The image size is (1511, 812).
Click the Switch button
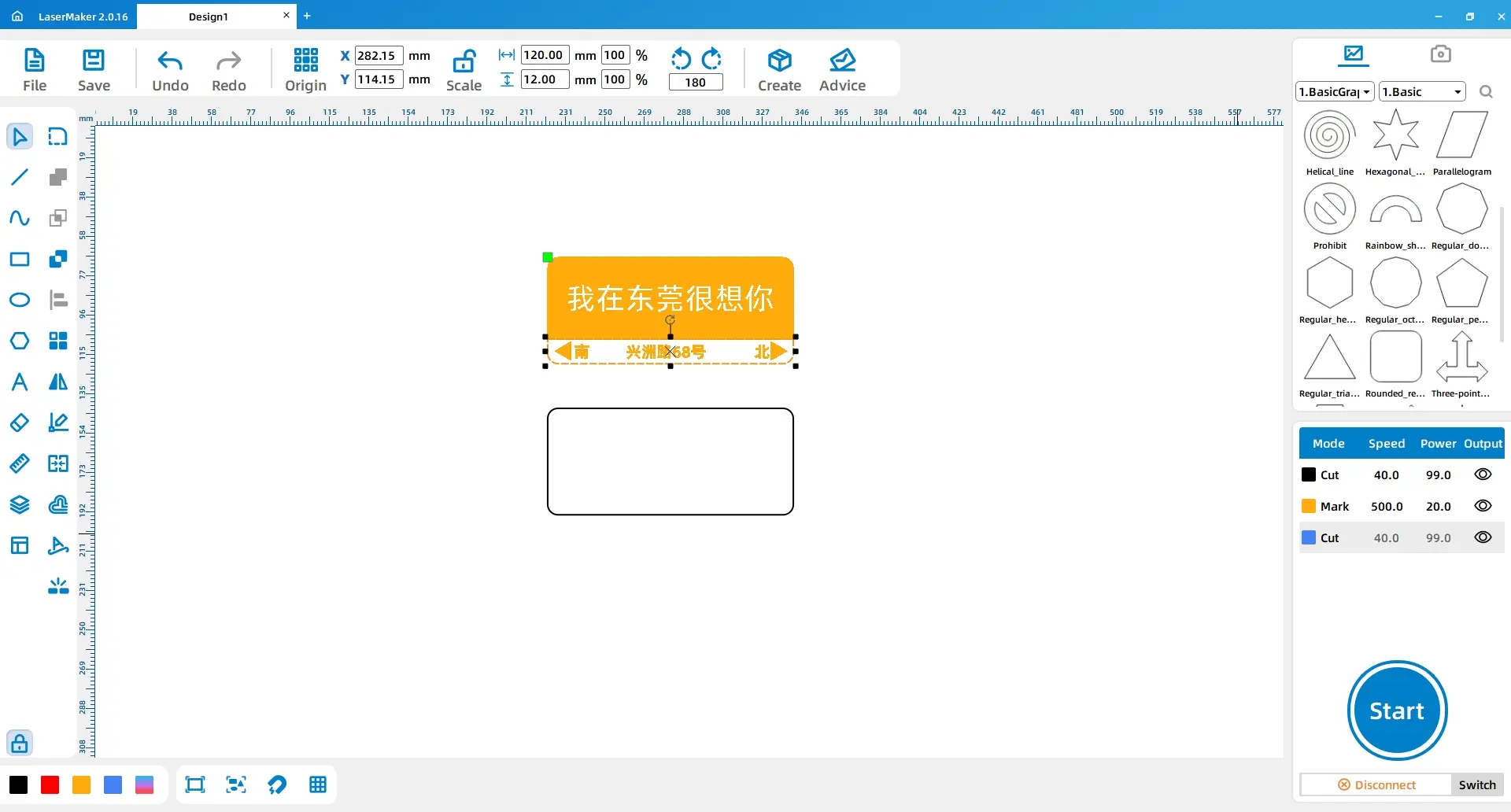click(x=1477, y=784)
